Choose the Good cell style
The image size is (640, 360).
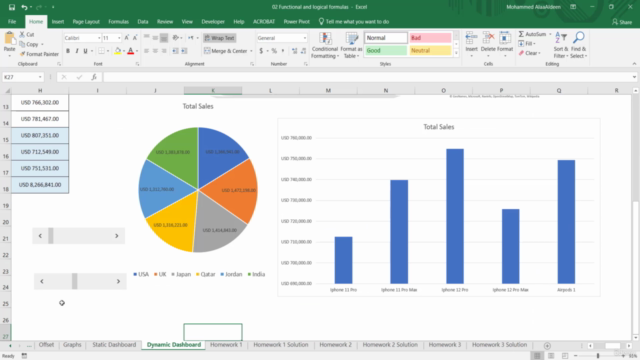386,50
